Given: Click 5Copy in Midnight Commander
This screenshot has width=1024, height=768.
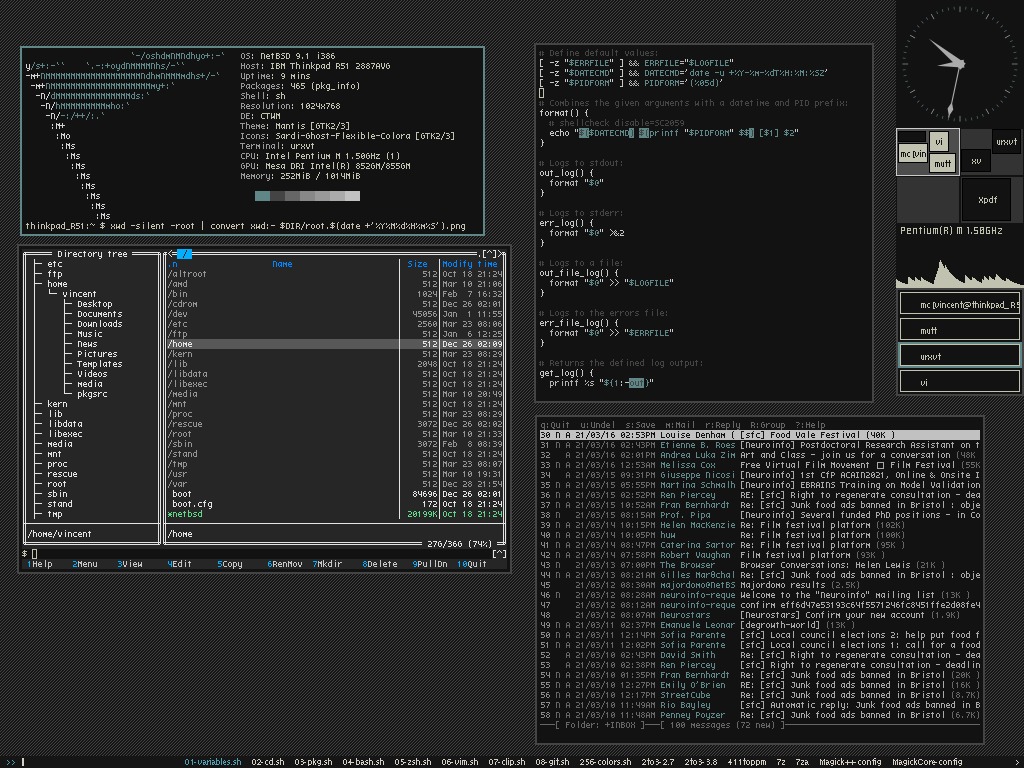Looking at the screenshot, I should (x=230, y=564).
